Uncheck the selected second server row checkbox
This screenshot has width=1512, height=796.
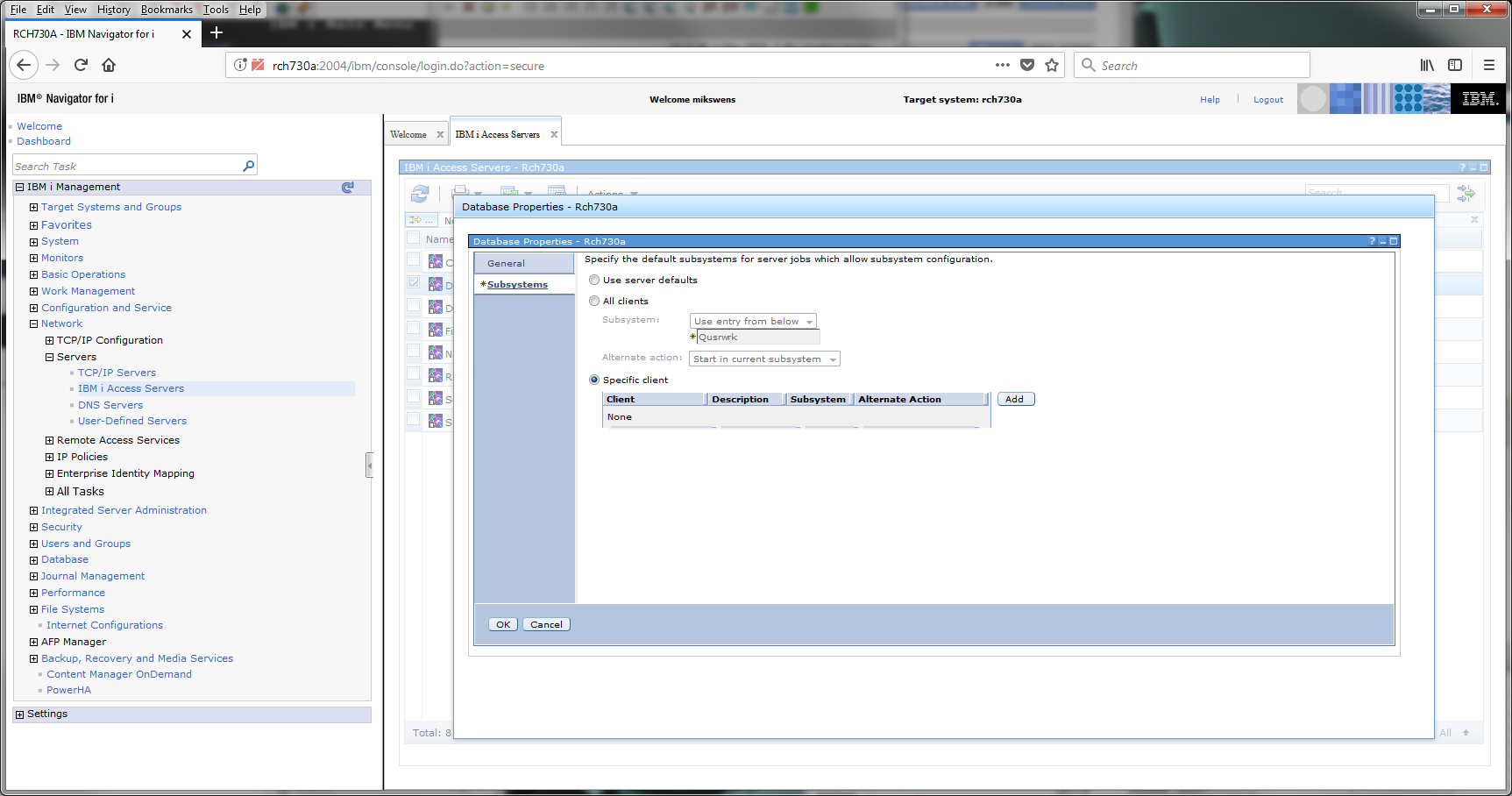click(413, 282)
